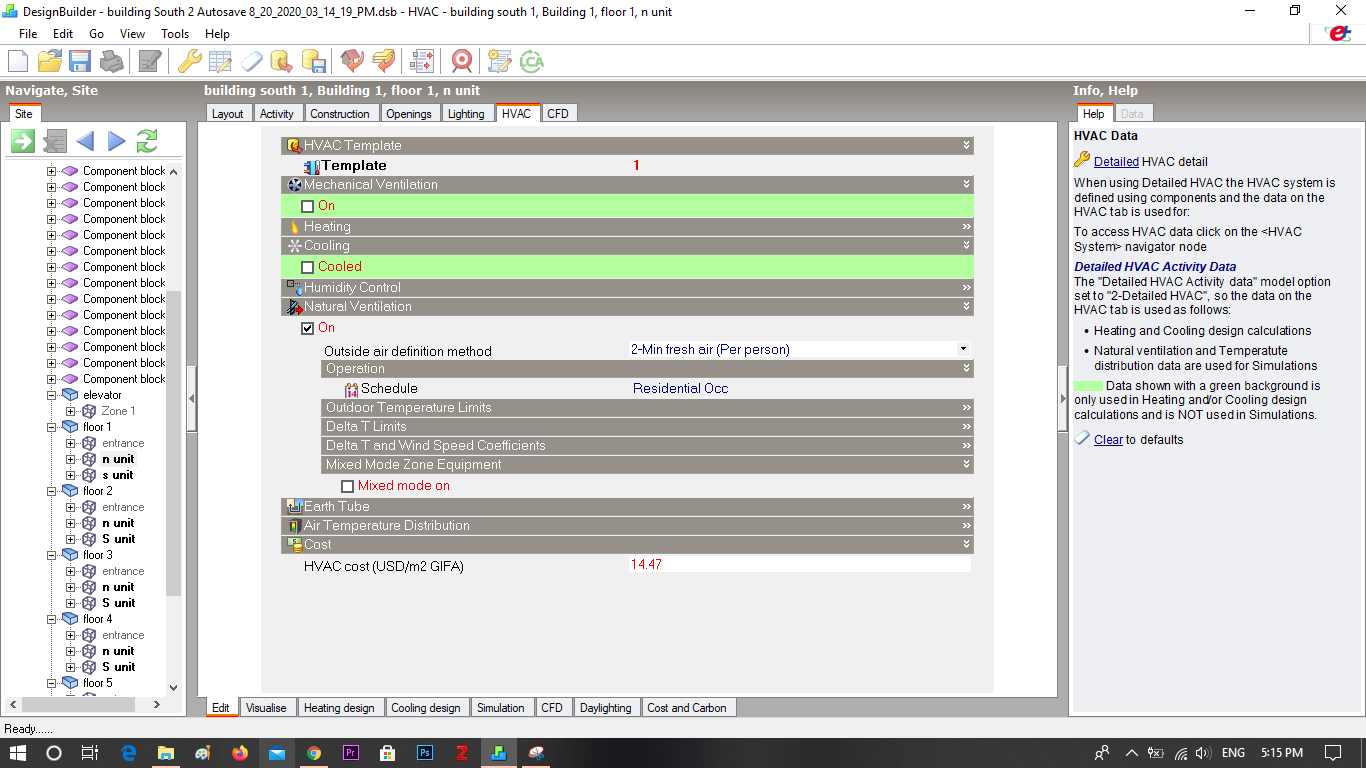
Task: Click the target icon in the toolbar
Action: point(461,61)
